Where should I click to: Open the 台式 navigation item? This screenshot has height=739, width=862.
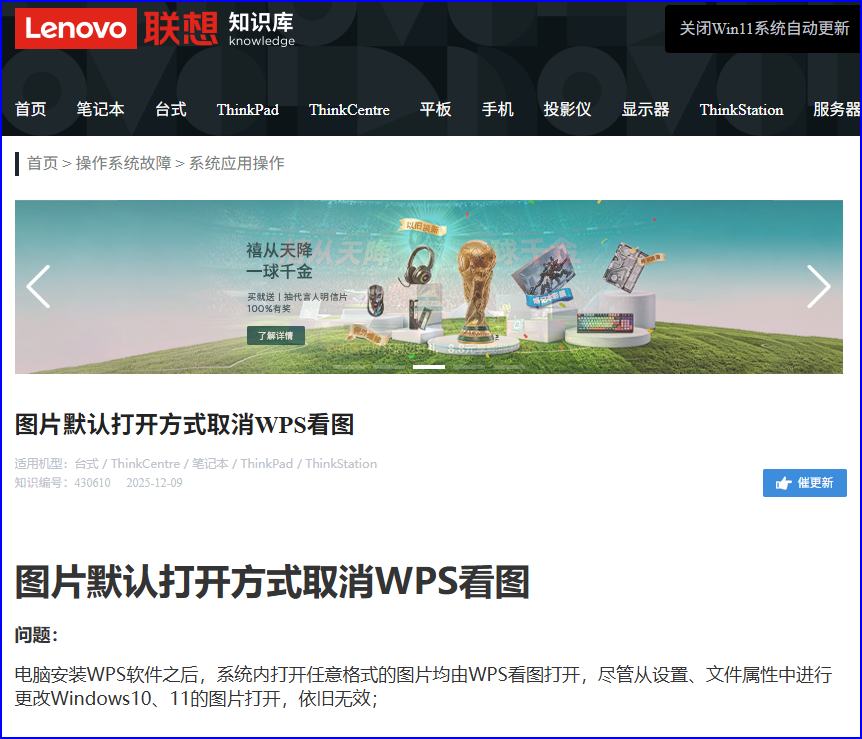(x=170, y=109)
